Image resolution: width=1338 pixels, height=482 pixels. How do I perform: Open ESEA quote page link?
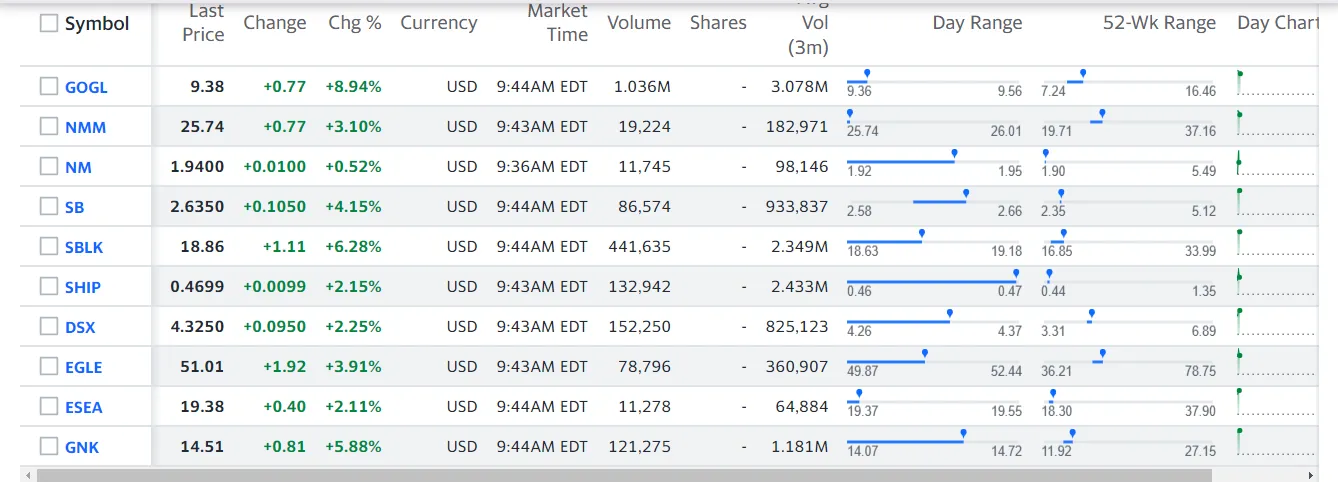click(x=84, y=407)
